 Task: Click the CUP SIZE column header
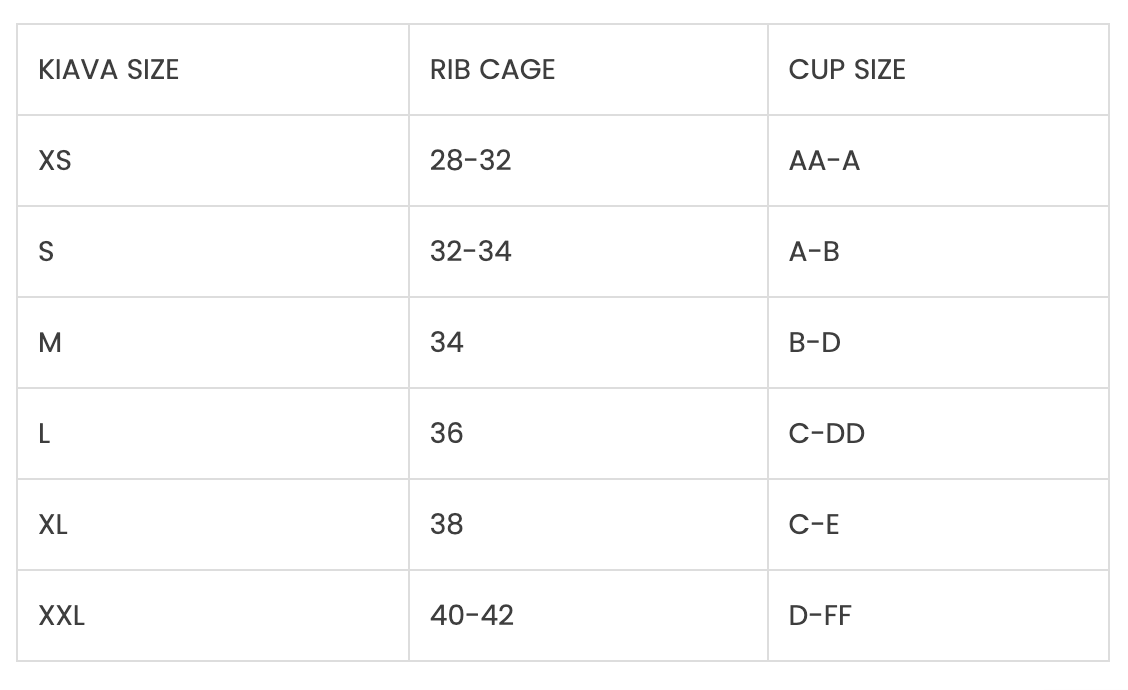click(x=847, y=70)
